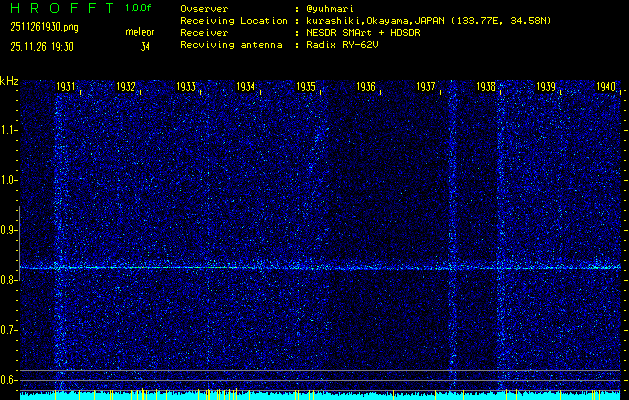Click the meteor count 34
The height and width of the screenshot is (400, 629).
coord(145,47)
